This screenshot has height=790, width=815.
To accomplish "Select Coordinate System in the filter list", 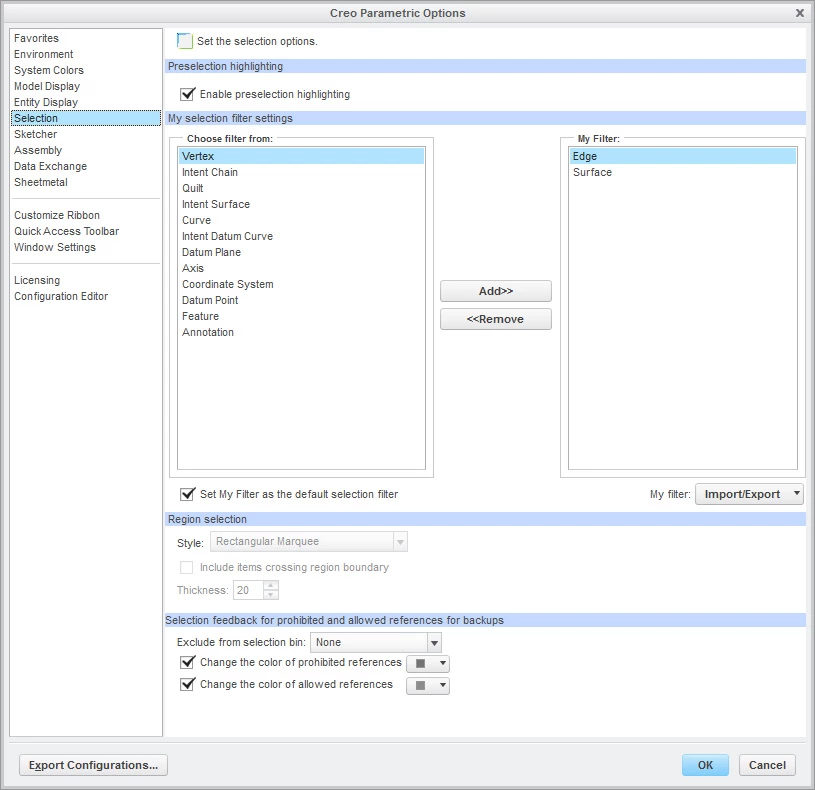I will pyautogui.click(x=301, y=284).
